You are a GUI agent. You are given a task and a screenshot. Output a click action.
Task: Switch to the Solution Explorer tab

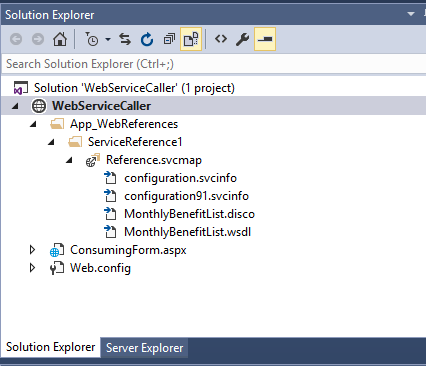point(50,347)
